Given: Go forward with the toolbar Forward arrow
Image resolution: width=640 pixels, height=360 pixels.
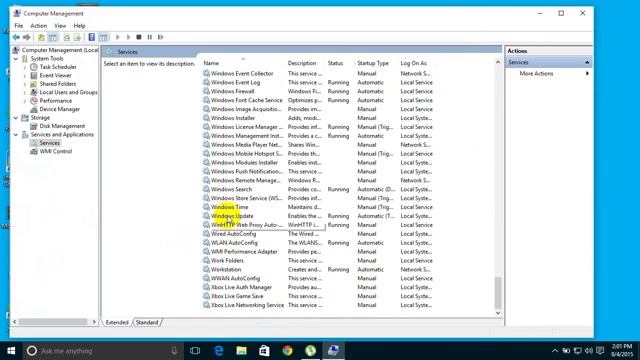Looking at the screenshot, I should [27, 38].
